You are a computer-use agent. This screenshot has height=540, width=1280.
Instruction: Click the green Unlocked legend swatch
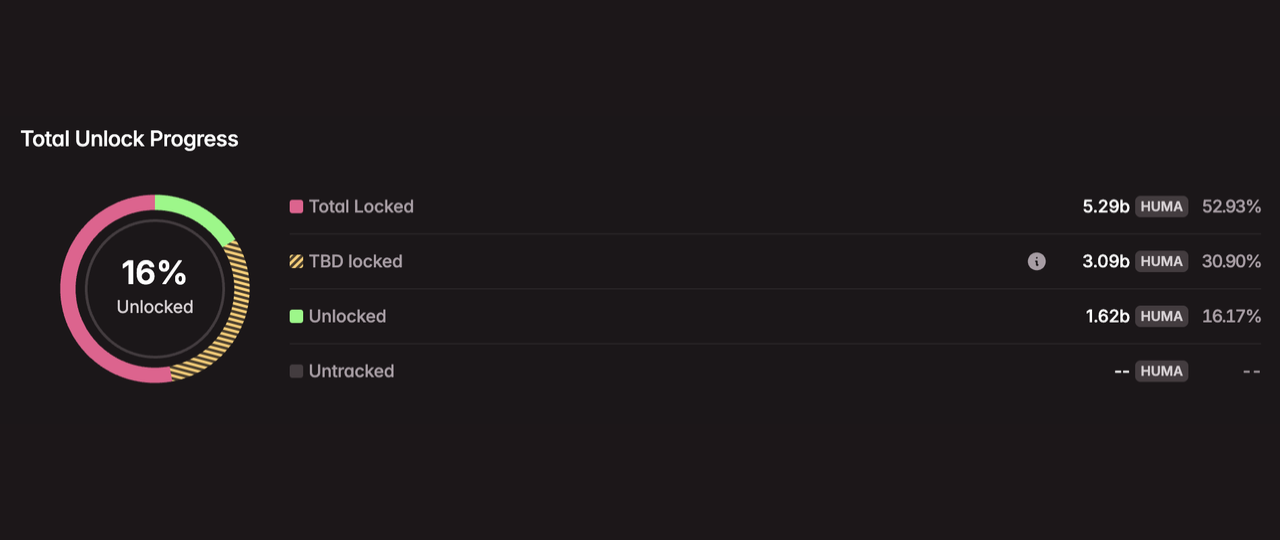point(296,316)
